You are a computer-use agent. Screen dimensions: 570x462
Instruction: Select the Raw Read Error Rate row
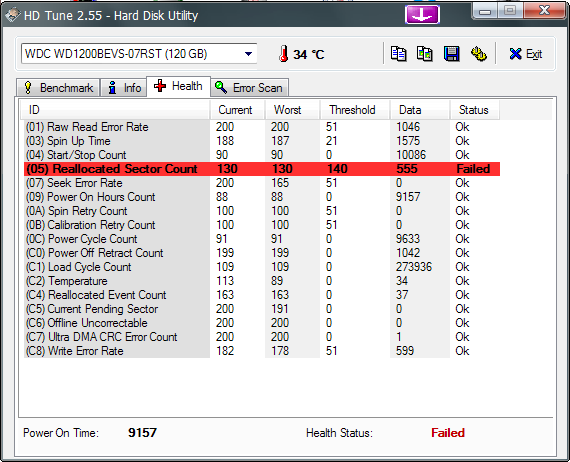point(262,127)
